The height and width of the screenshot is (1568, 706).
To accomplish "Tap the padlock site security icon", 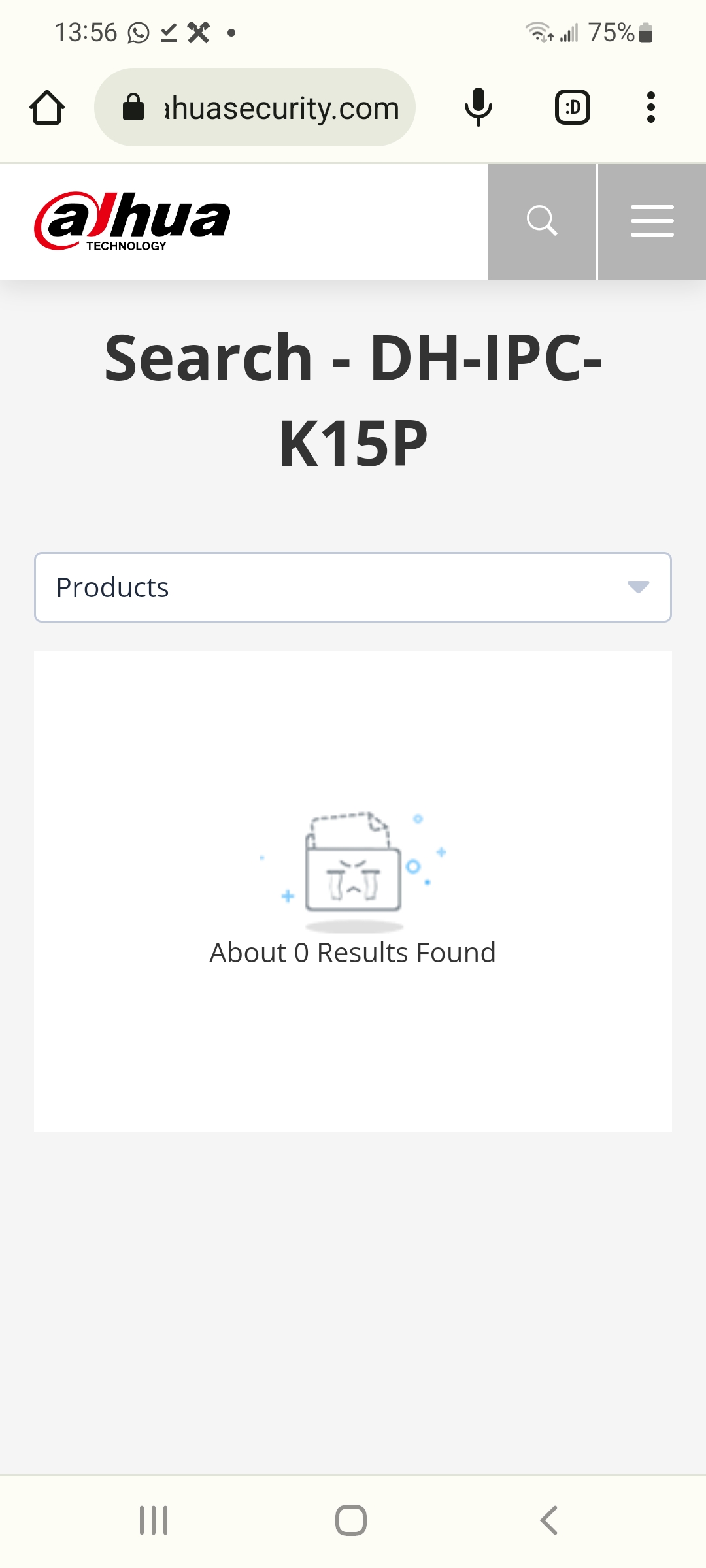I will click(x=133, y=107).
